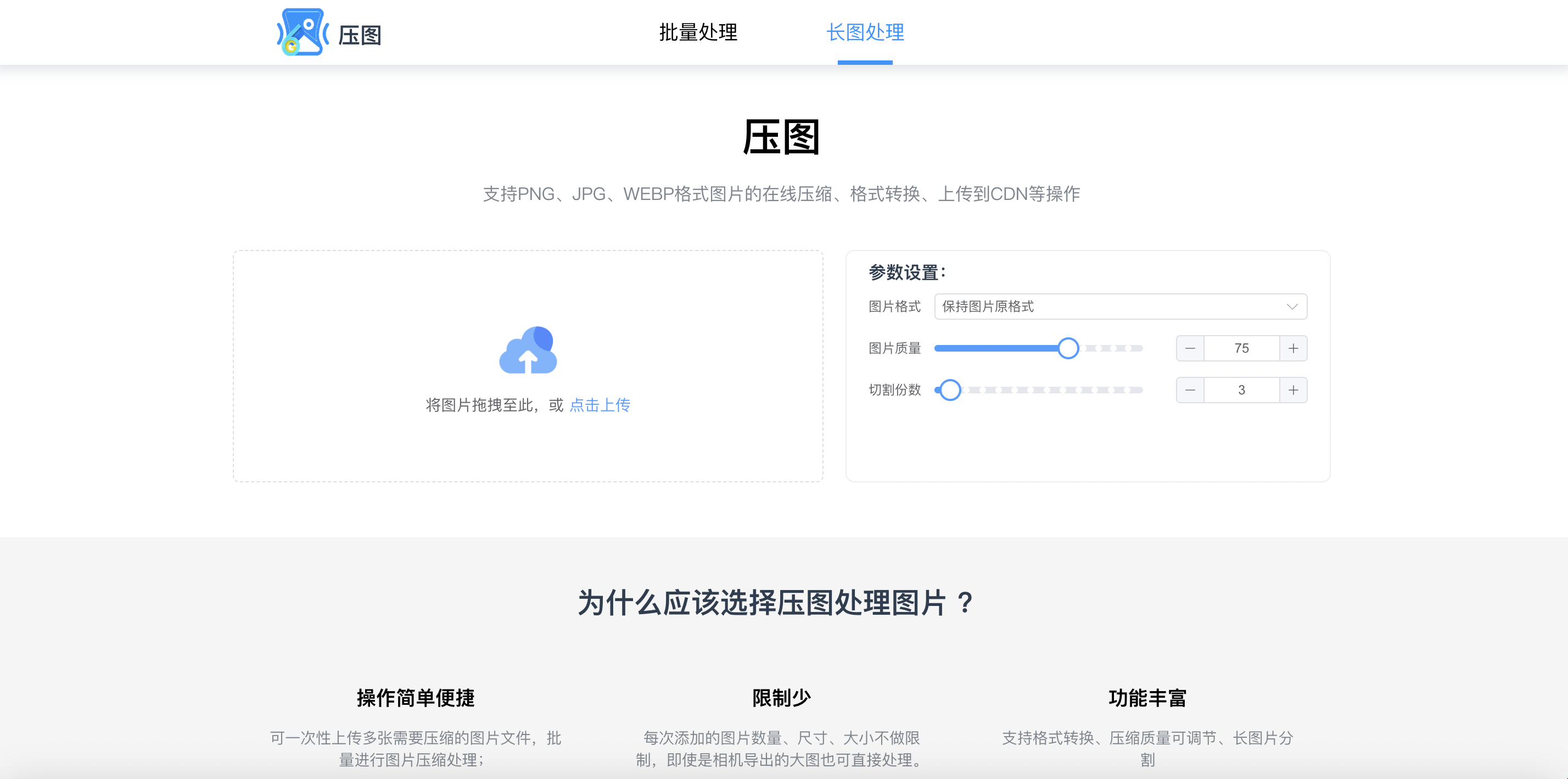
Task: Increase cut count with plus button
Action: click(x=1293, y=390)
